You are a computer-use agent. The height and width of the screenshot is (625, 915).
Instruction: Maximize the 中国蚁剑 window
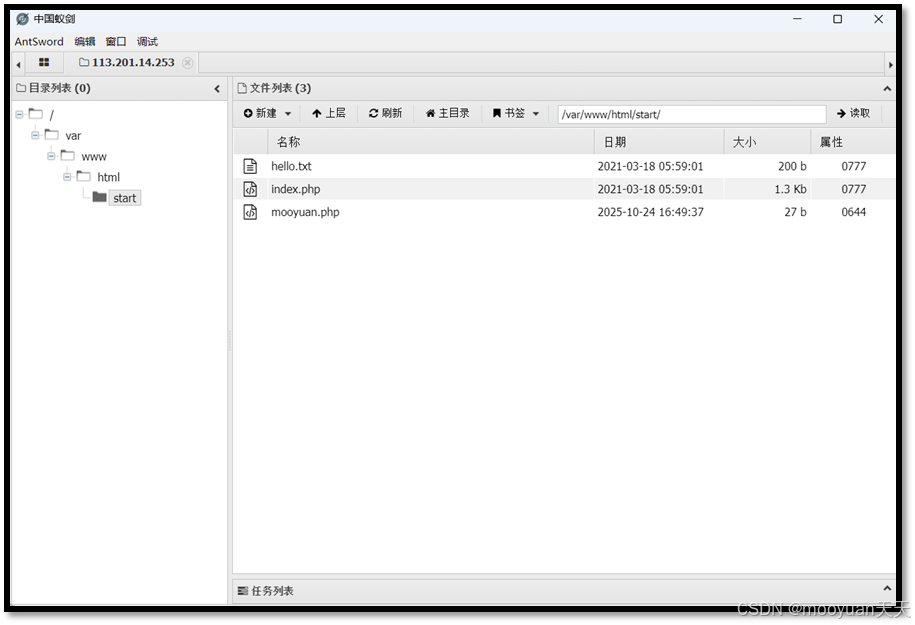[837, 19]
